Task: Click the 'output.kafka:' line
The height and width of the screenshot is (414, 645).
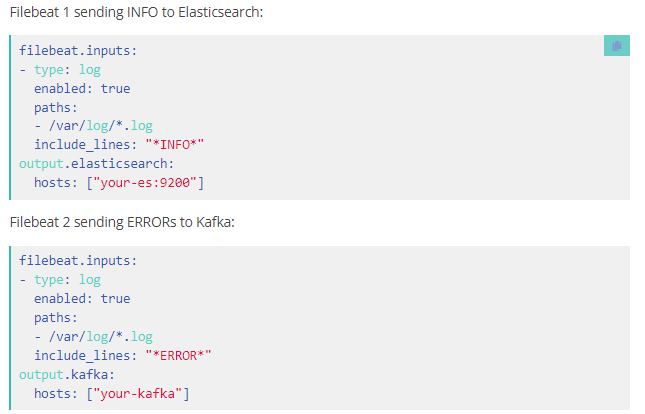Action: 67,374
